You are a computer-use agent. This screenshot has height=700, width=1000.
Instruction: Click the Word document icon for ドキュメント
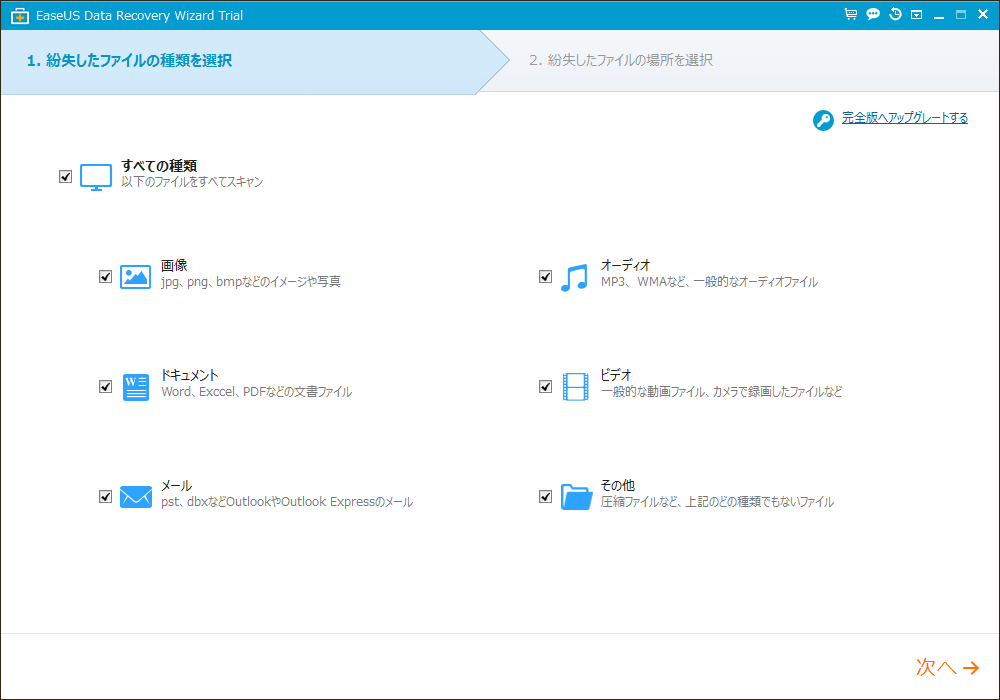click(135, 387)
